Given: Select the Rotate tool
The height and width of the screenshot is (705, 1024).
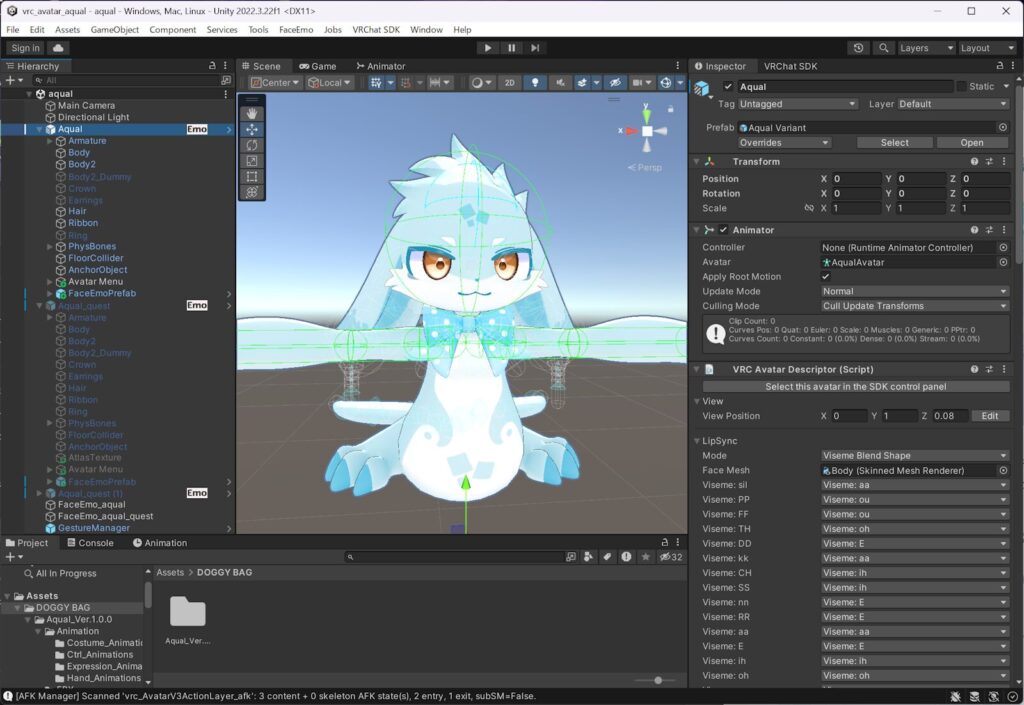Looking at the screenshot, I should (251, 145).
